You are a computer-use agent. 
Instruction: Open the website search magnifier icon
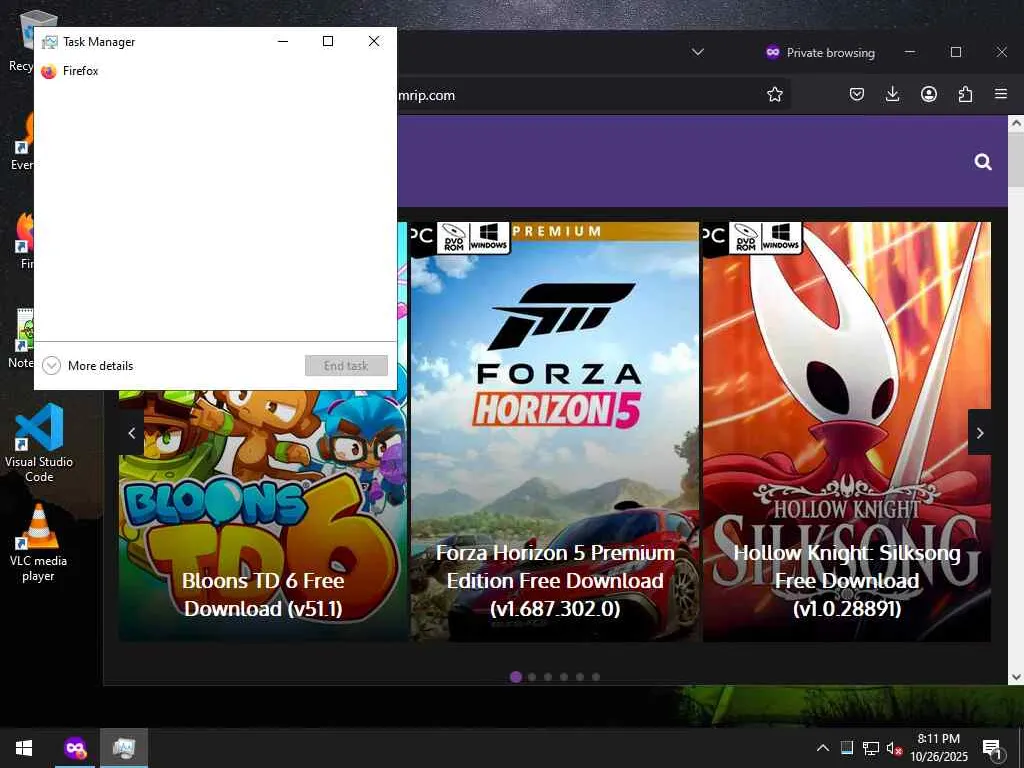[x=983, y=161]
